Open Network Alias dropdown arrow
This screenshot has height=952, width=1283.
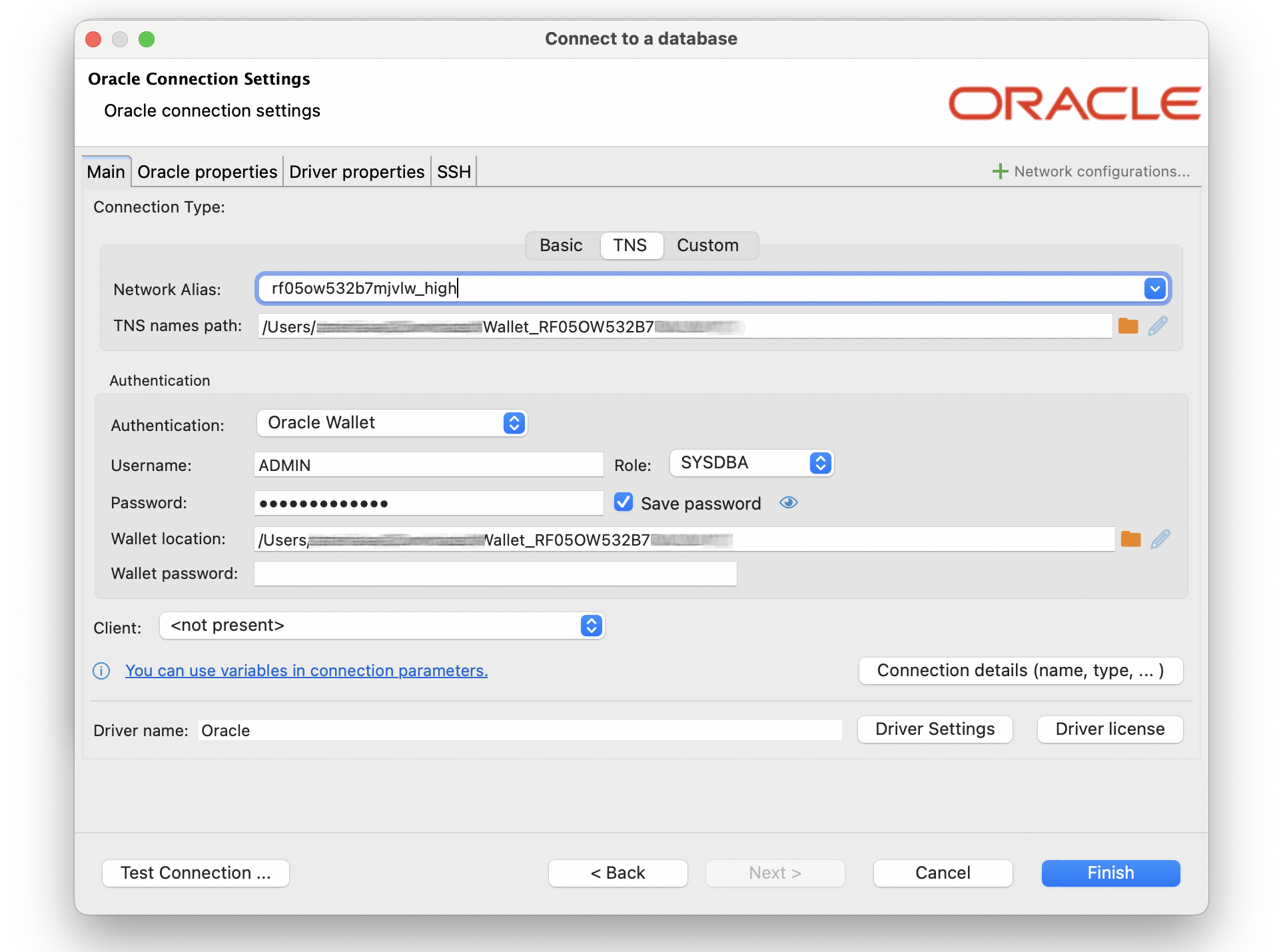1154,288
